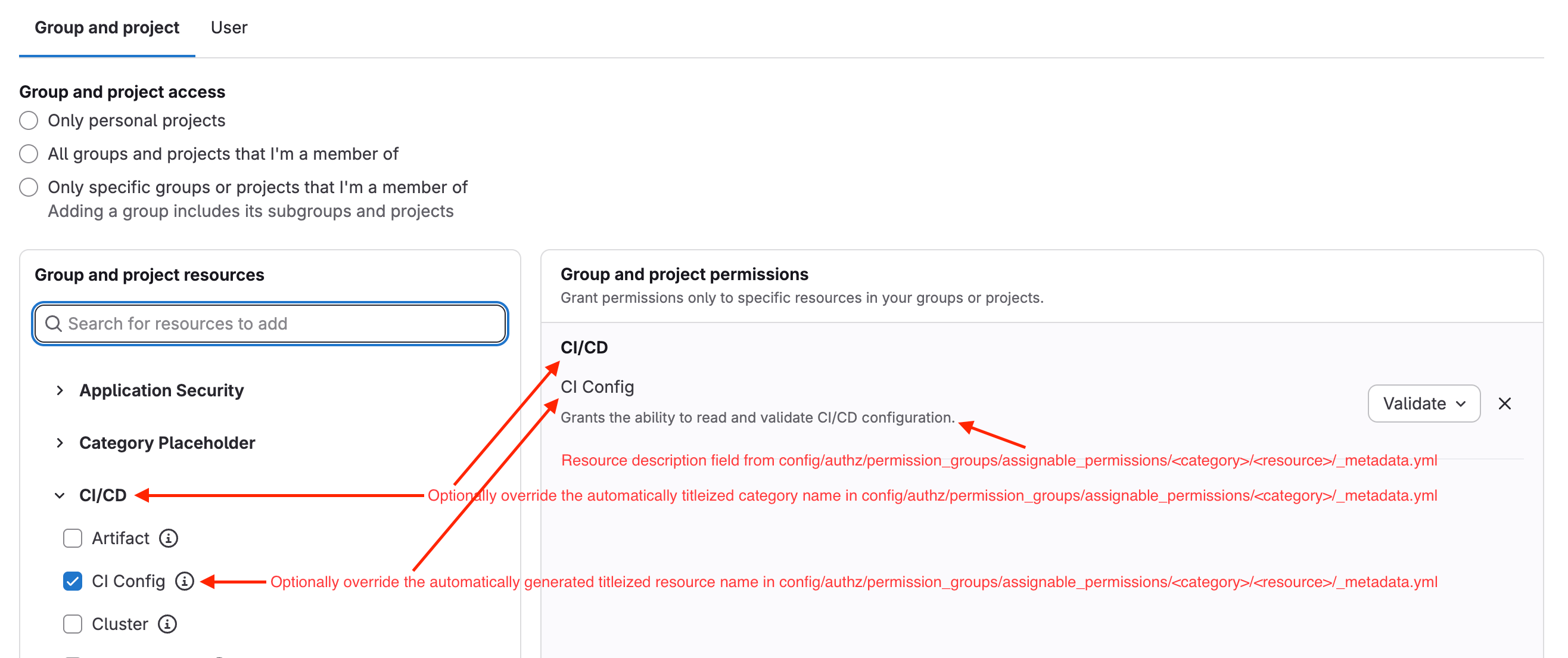Switch to the User tab

click(229, 27)
